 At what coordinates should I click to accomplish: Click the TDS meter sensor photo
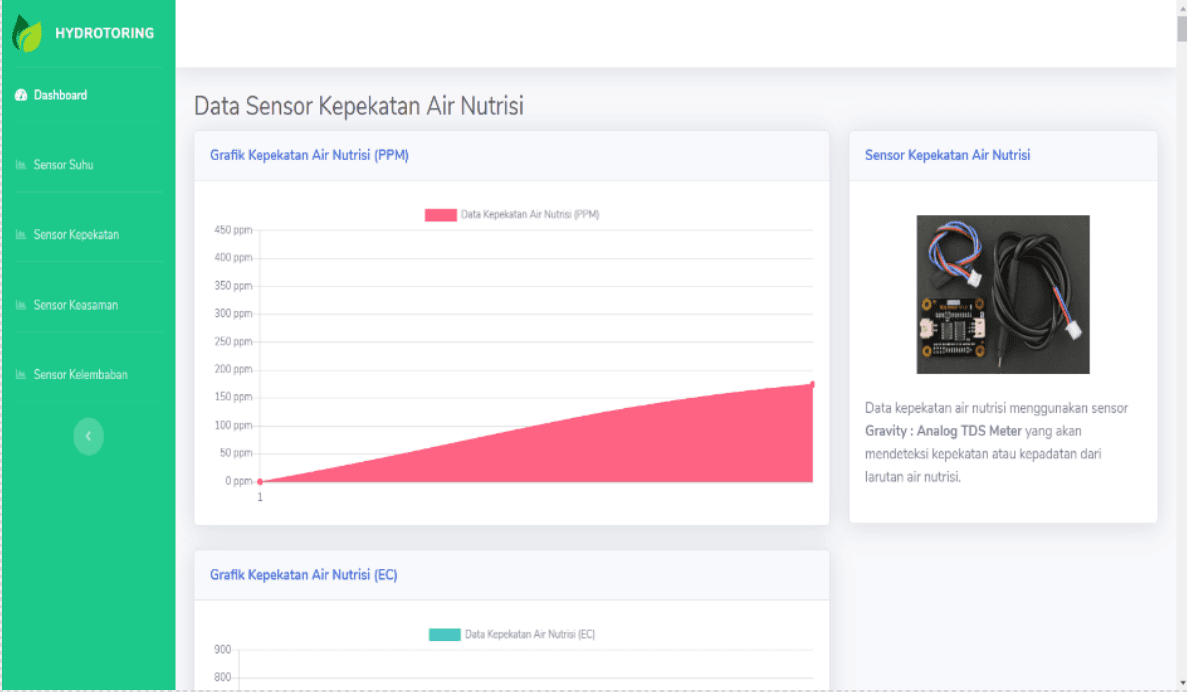[x=1003, y=295]
